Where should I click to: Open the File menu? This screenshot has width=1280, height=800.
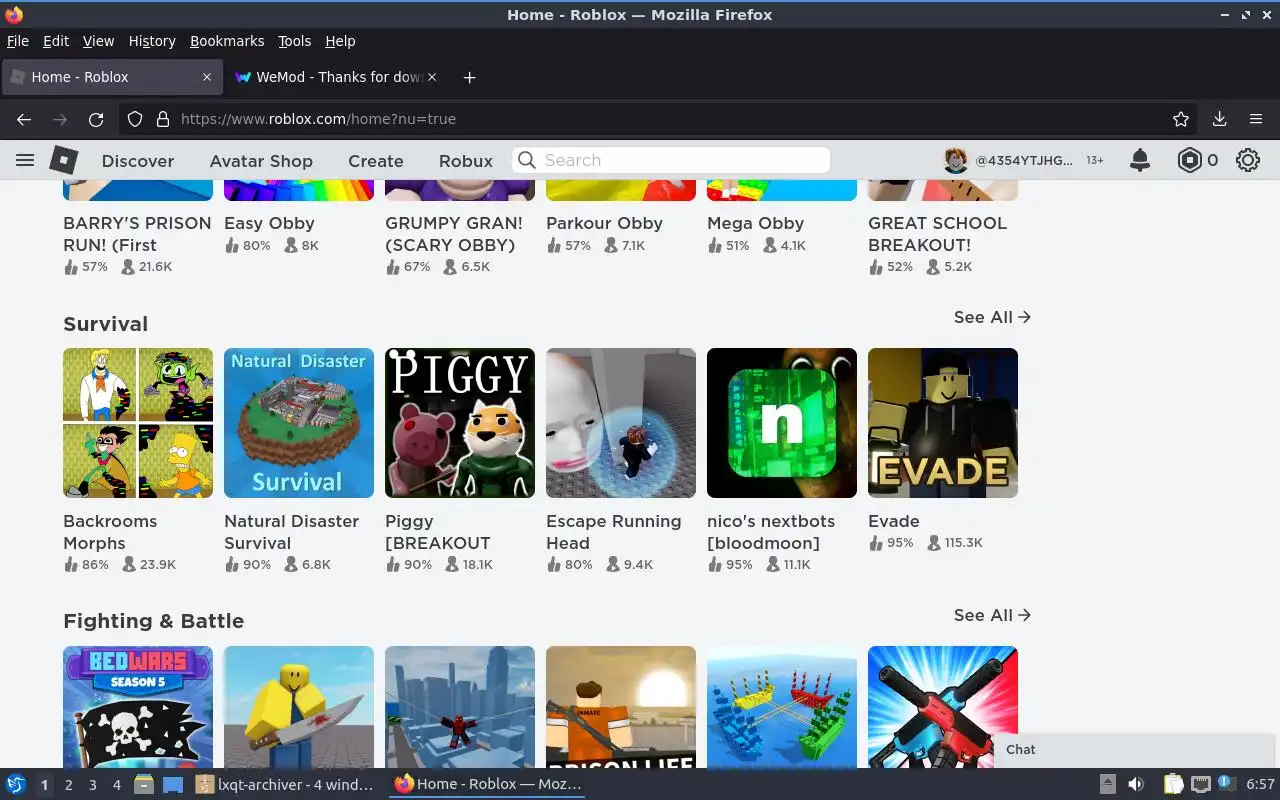[18, 41]
